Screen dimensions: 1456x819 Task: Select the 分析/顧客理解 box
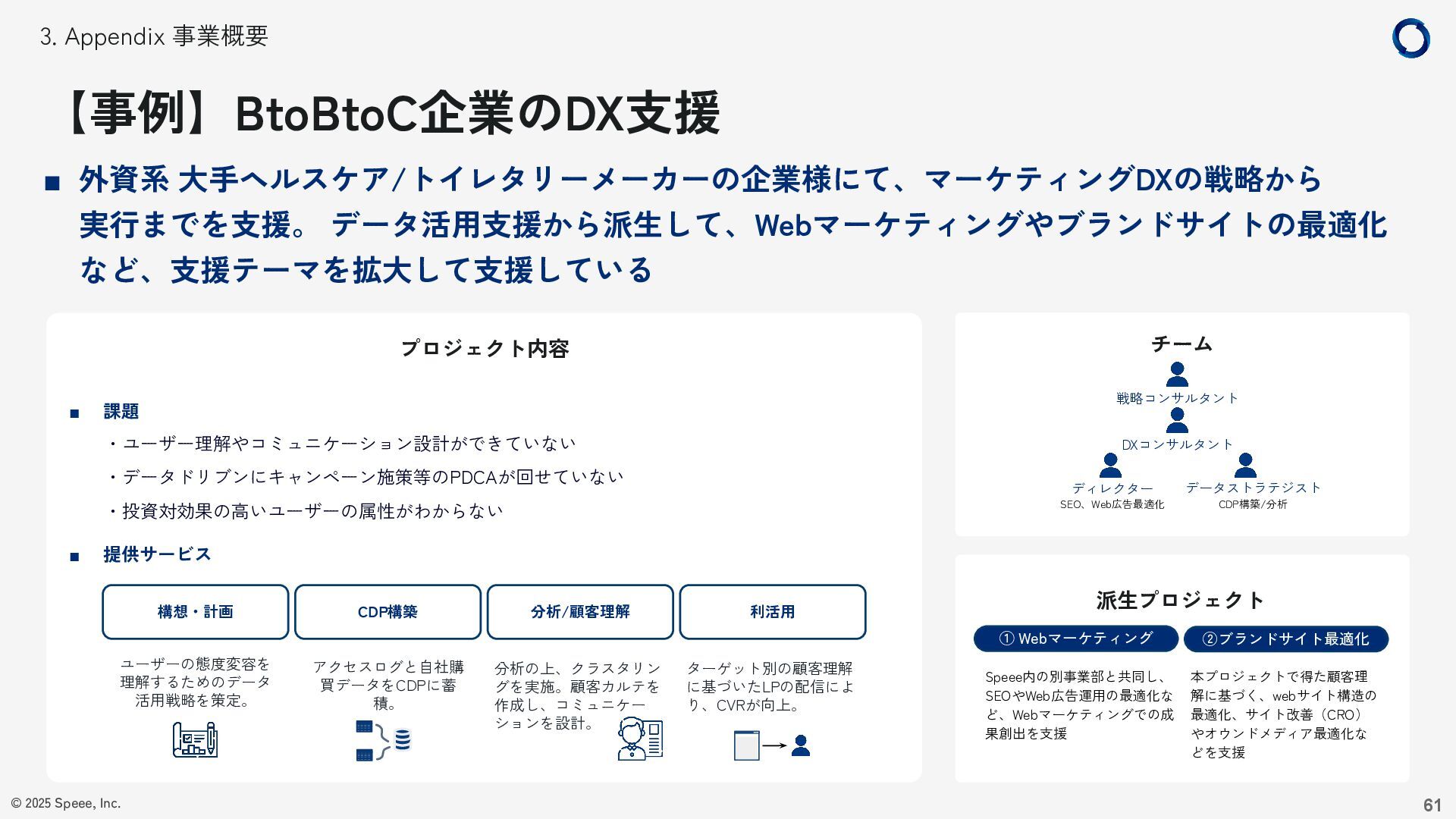[x=580, y=612]
